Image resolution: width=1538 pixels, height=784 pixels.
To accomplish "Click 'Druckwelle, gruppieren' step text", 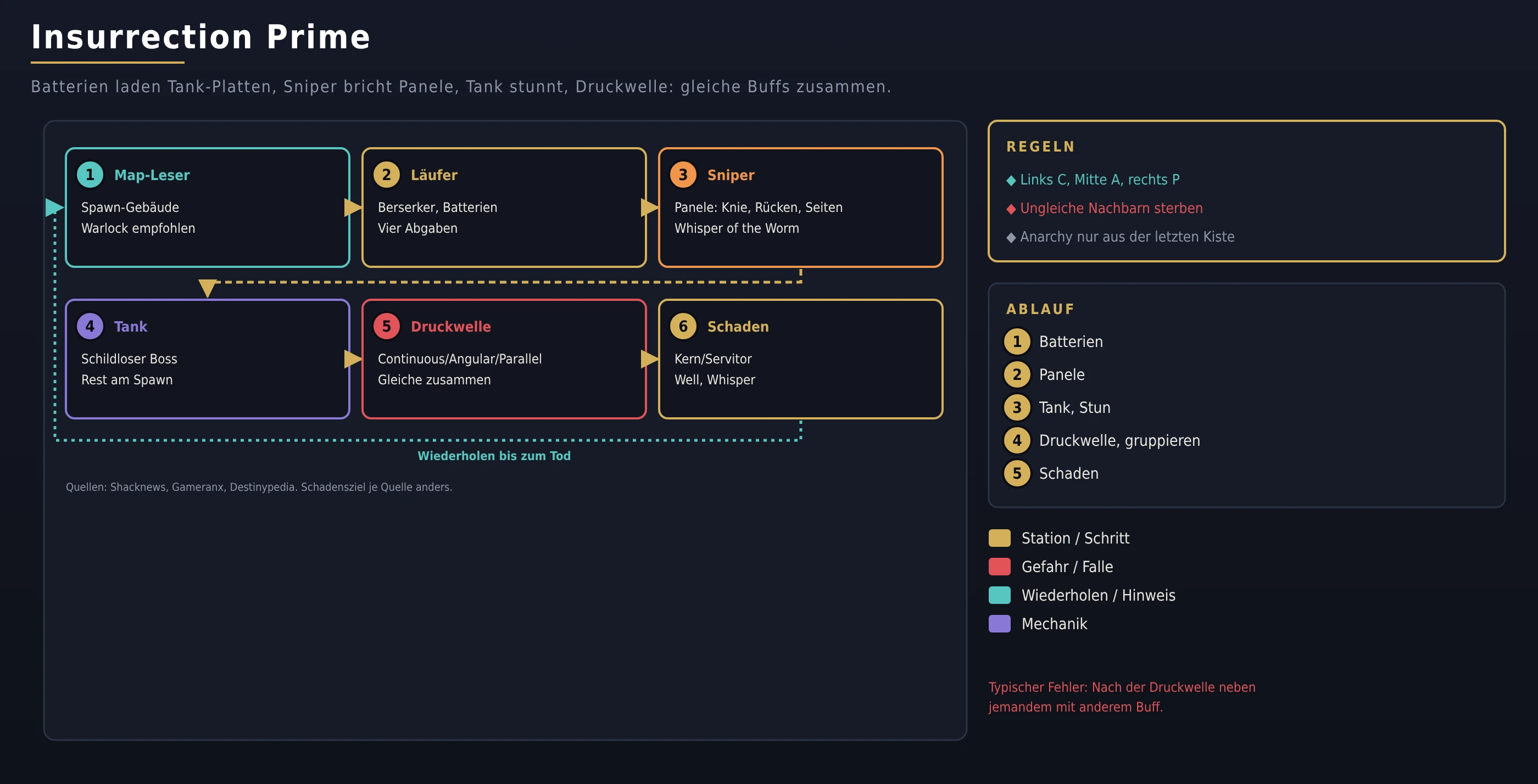I will (x=1119, y=441).
